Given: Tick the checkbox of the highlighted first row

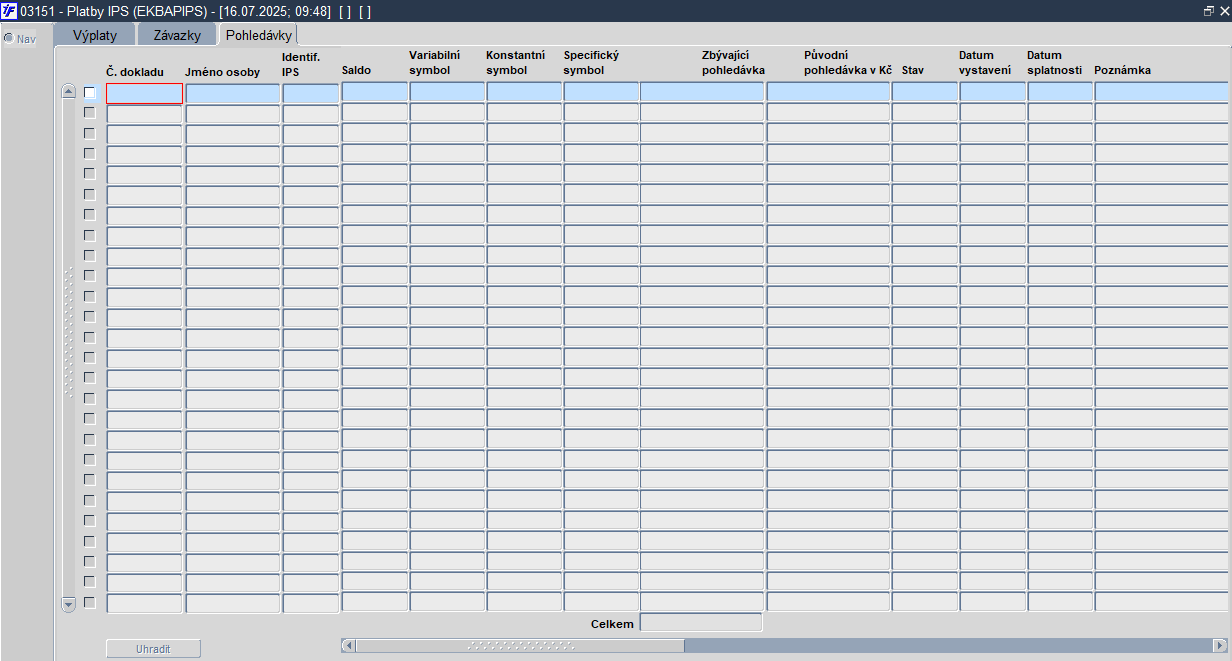Looking at the screenshot, I should (x=89, y=92).
